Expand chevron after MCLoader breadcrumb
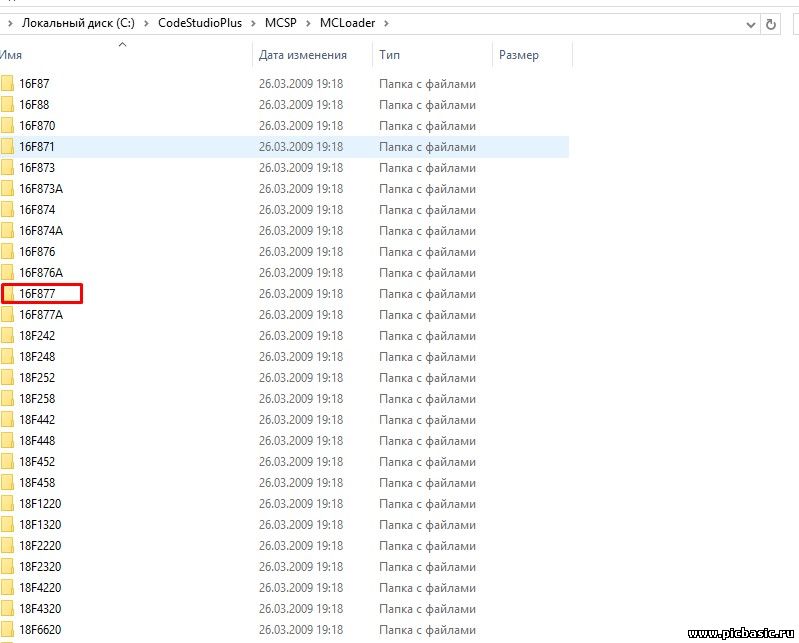This screenshot has width=799, height=643. coord(386,23)
